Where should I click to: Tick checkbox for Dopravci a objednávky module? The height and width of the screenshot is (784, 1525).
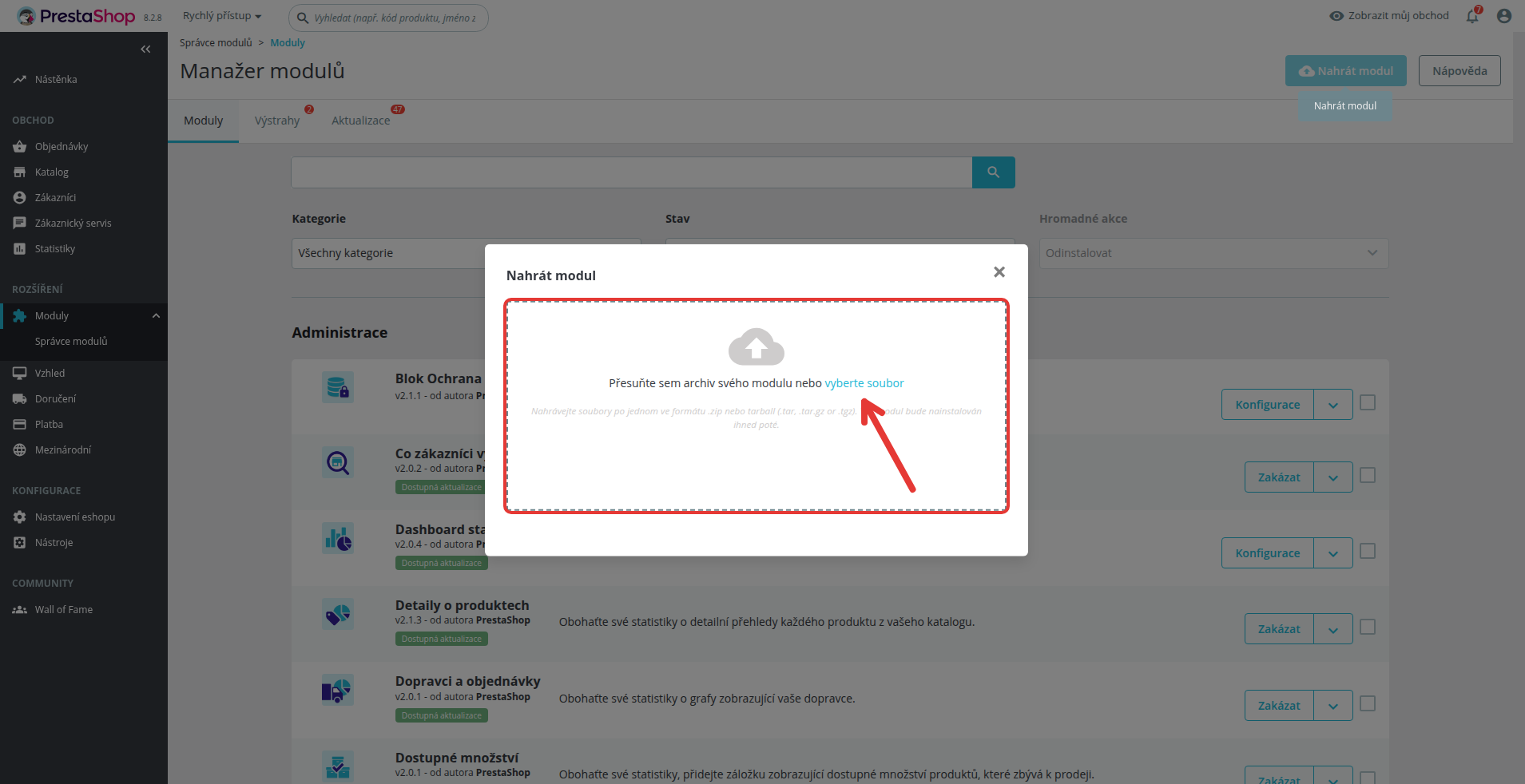pyautogui.click(x=1368, y=704)
